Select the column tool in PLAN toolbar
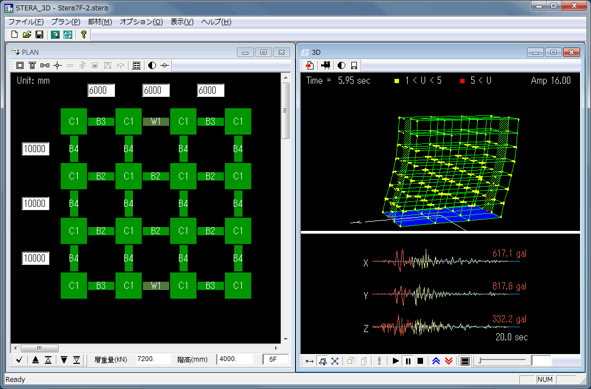Screen dimensions: 591x389 click(20, 66)
